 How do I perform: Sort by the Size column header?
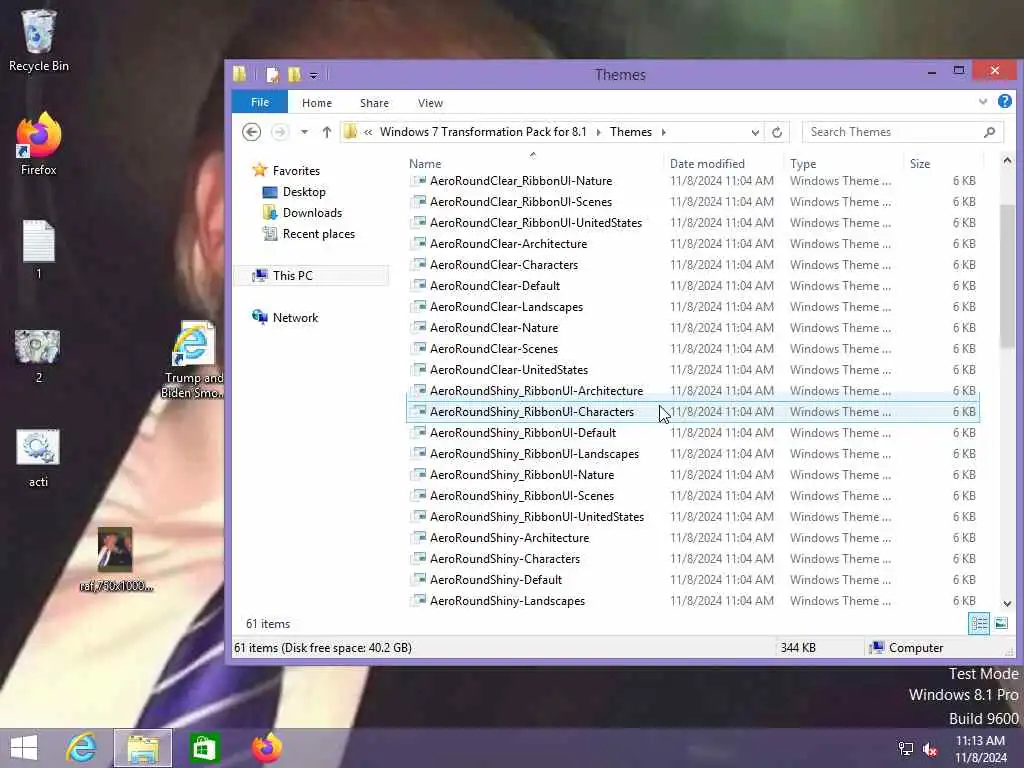tap(920, 164)
